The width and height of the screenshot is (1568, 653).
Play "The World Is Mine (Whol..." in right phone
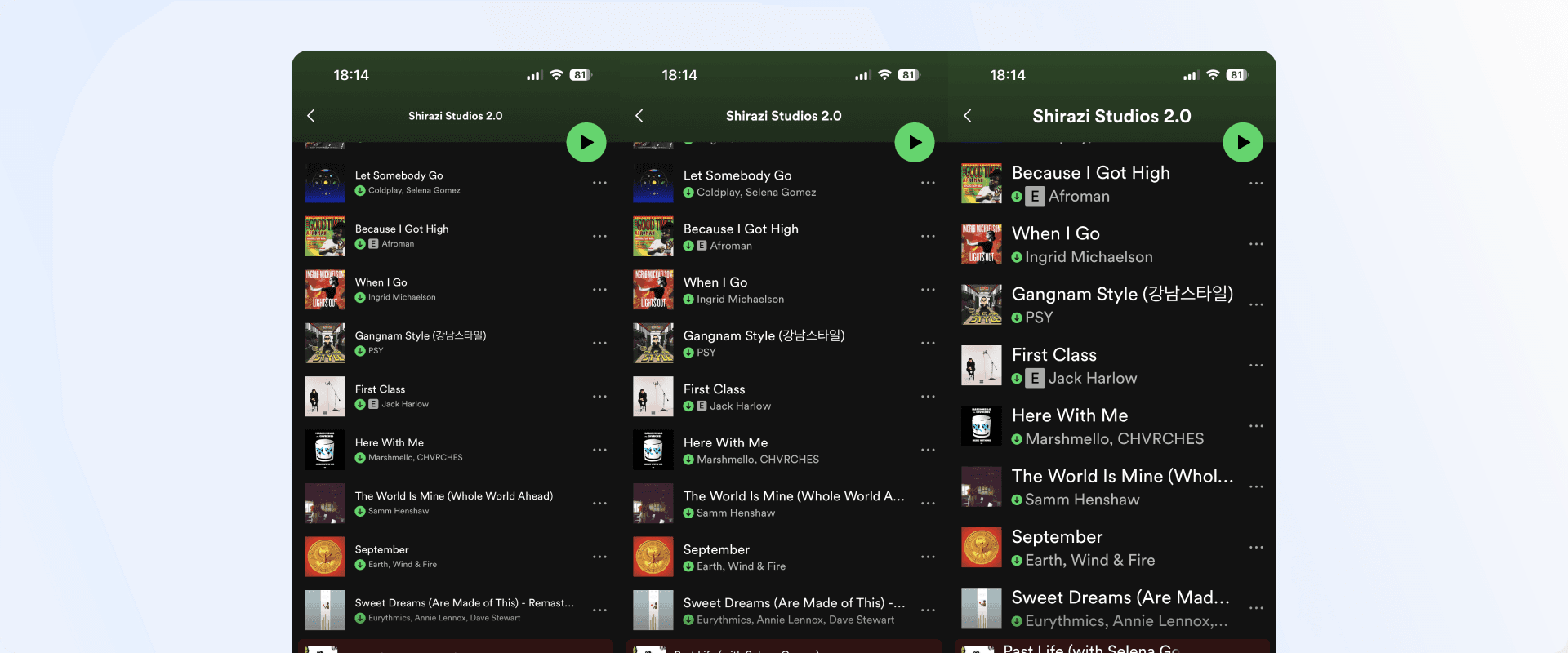click(1122, 476)
